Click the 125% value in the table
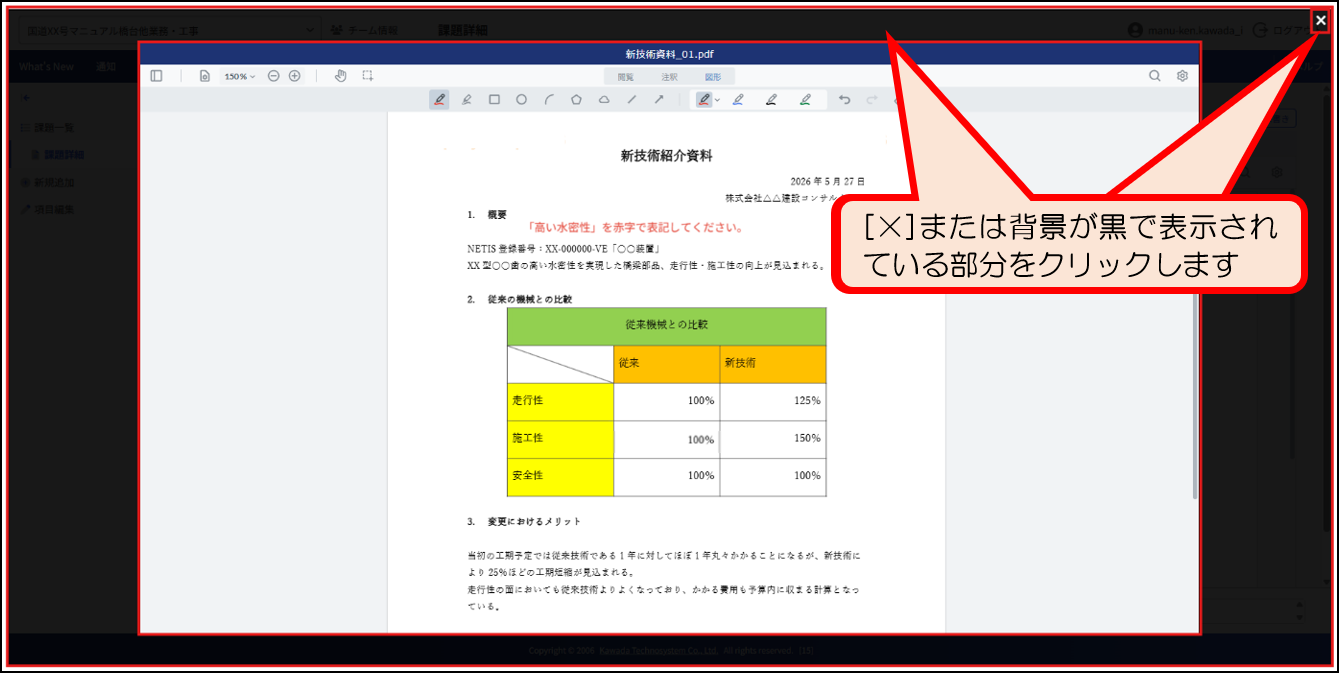 pos(806,401)
